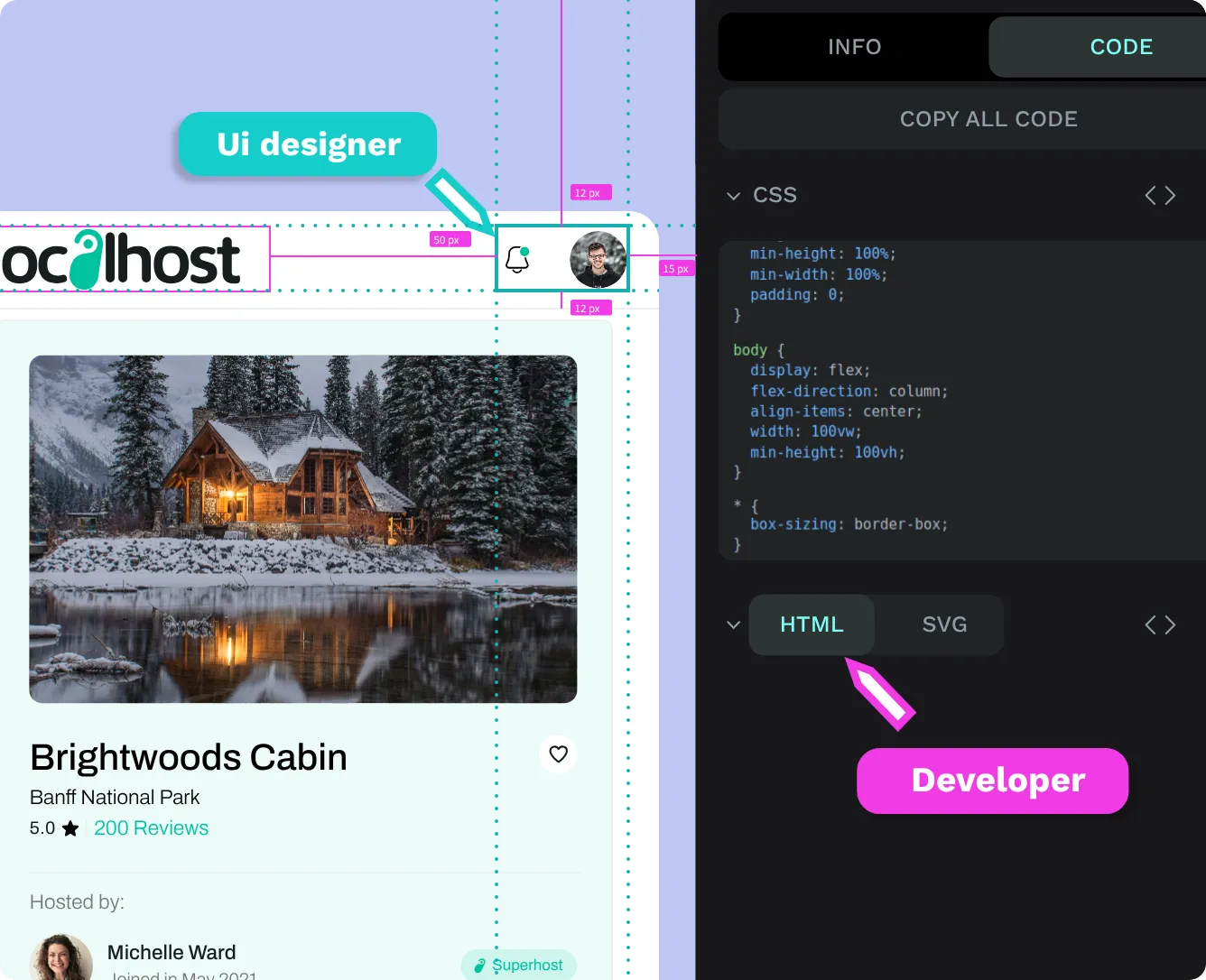The width and height of the screenshot is (1206, 980).
Task: Open the 200 Reviews link
Action: [151, 828]
